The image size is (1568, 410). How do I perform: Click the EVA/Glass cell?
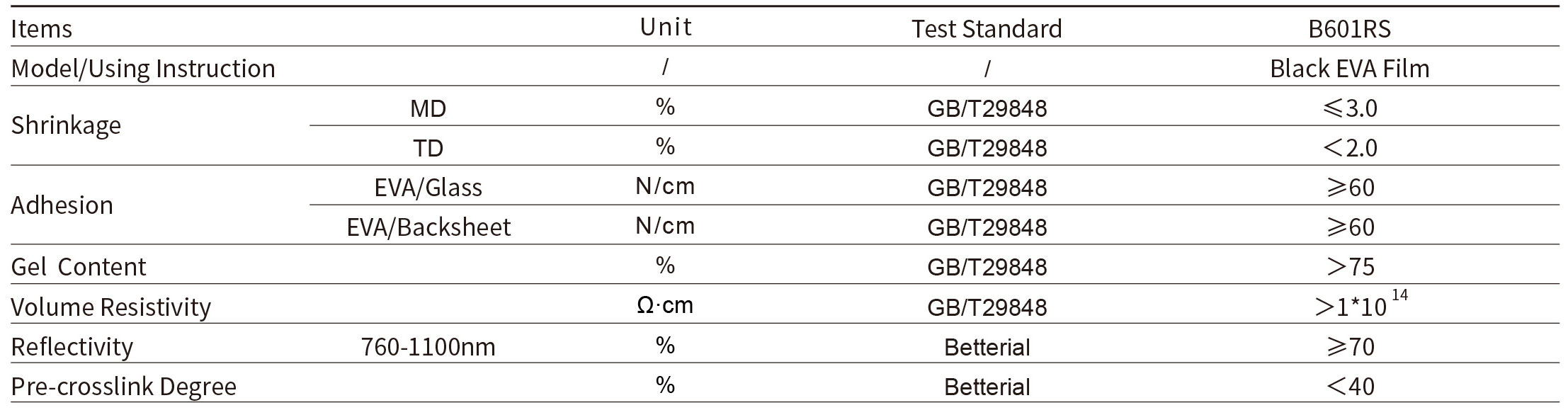point(428,188)
